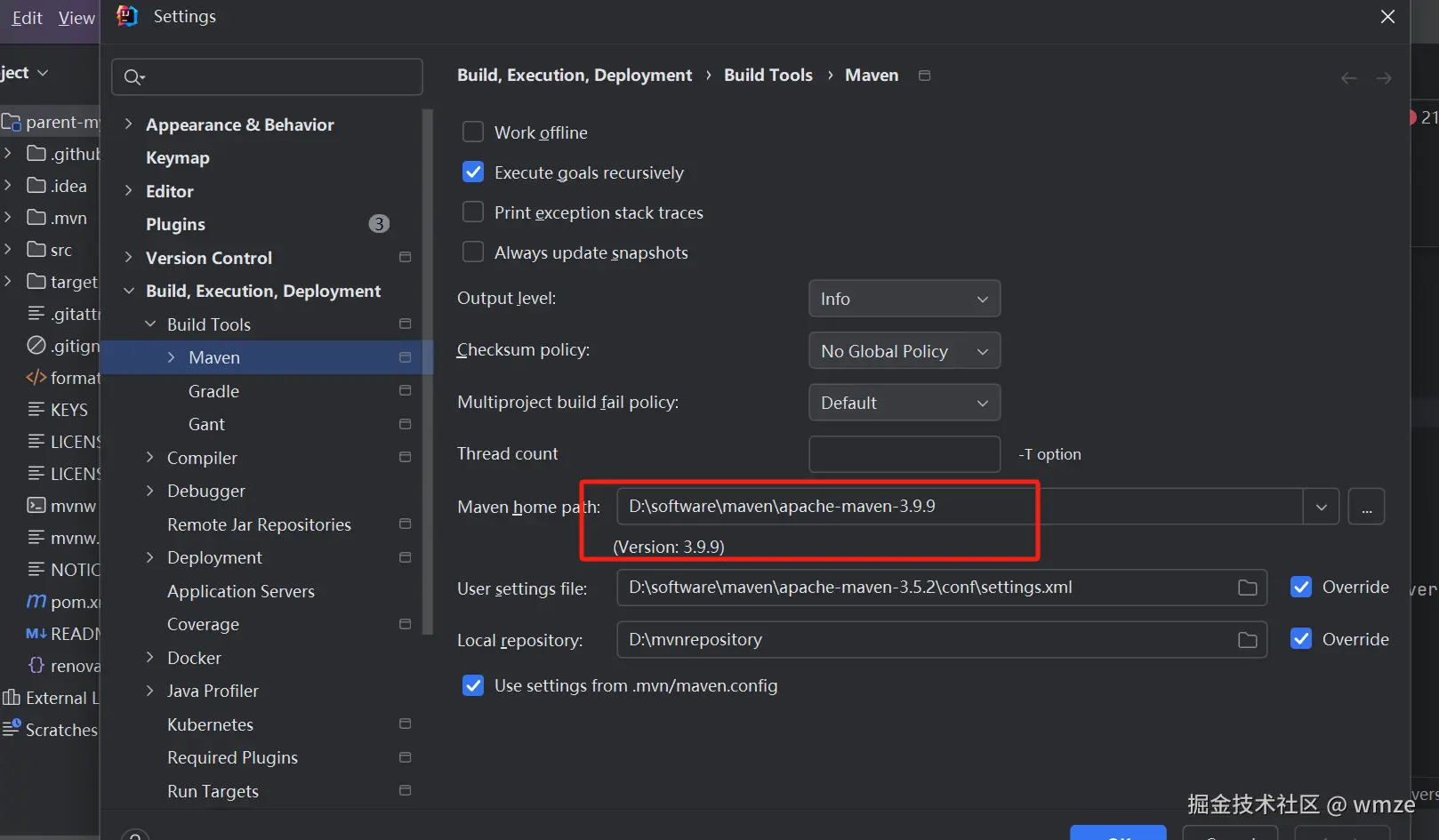Collapse Build, Execution, Deployment section
This screenshot has width=1439, height=840.
(129, 291)
